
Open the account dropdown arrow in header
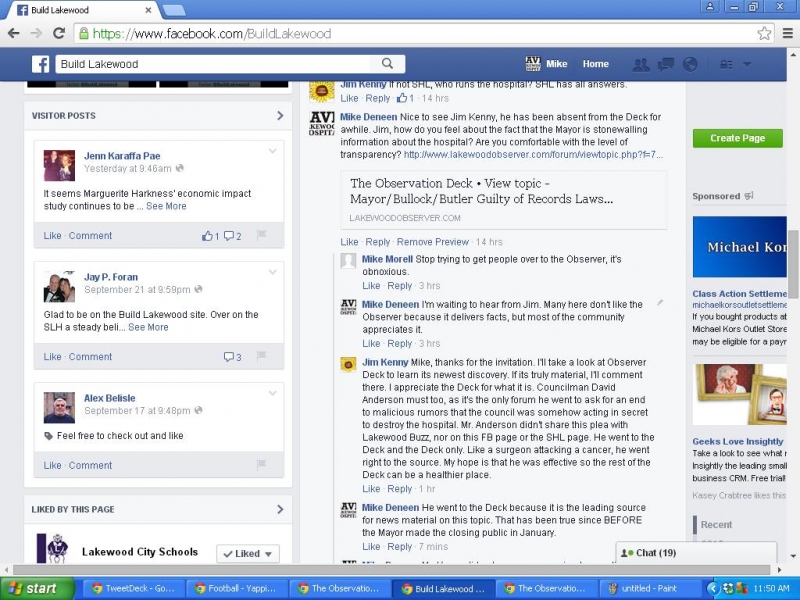tap(747, 64)
